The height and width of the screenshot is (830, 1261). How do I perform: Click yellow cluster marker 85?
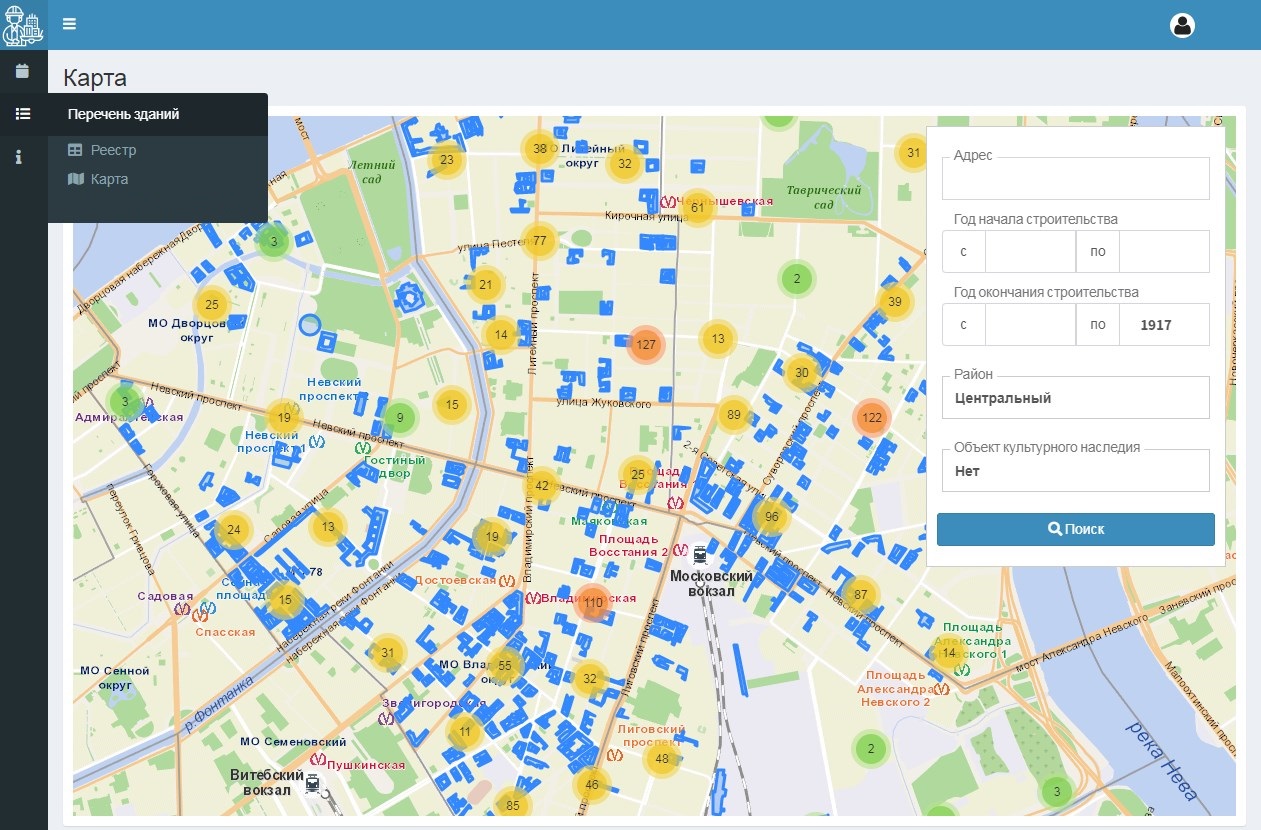[x=512, y=804]
